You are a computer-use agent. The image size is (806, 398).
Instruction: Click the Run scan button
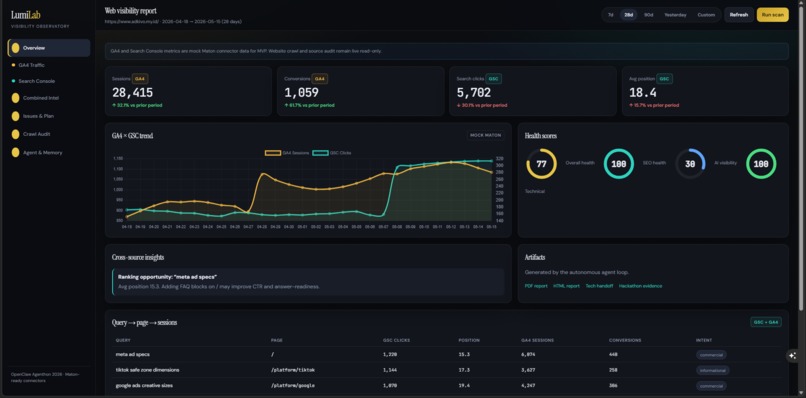tap(773, 15)
